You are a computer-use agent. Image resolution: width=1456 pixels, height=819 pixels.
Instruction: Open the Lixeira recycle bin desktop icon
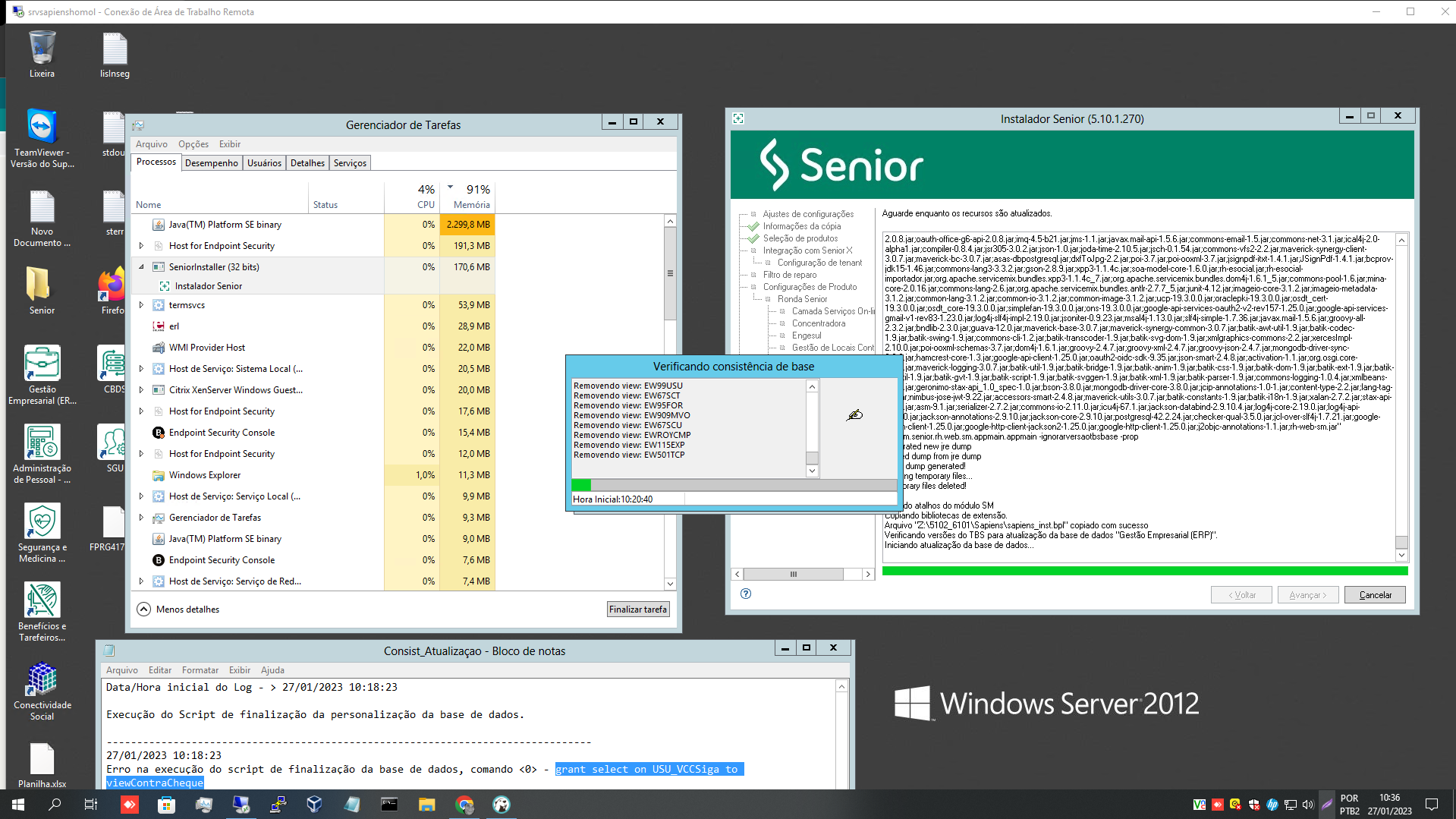[x=42, y=55]
